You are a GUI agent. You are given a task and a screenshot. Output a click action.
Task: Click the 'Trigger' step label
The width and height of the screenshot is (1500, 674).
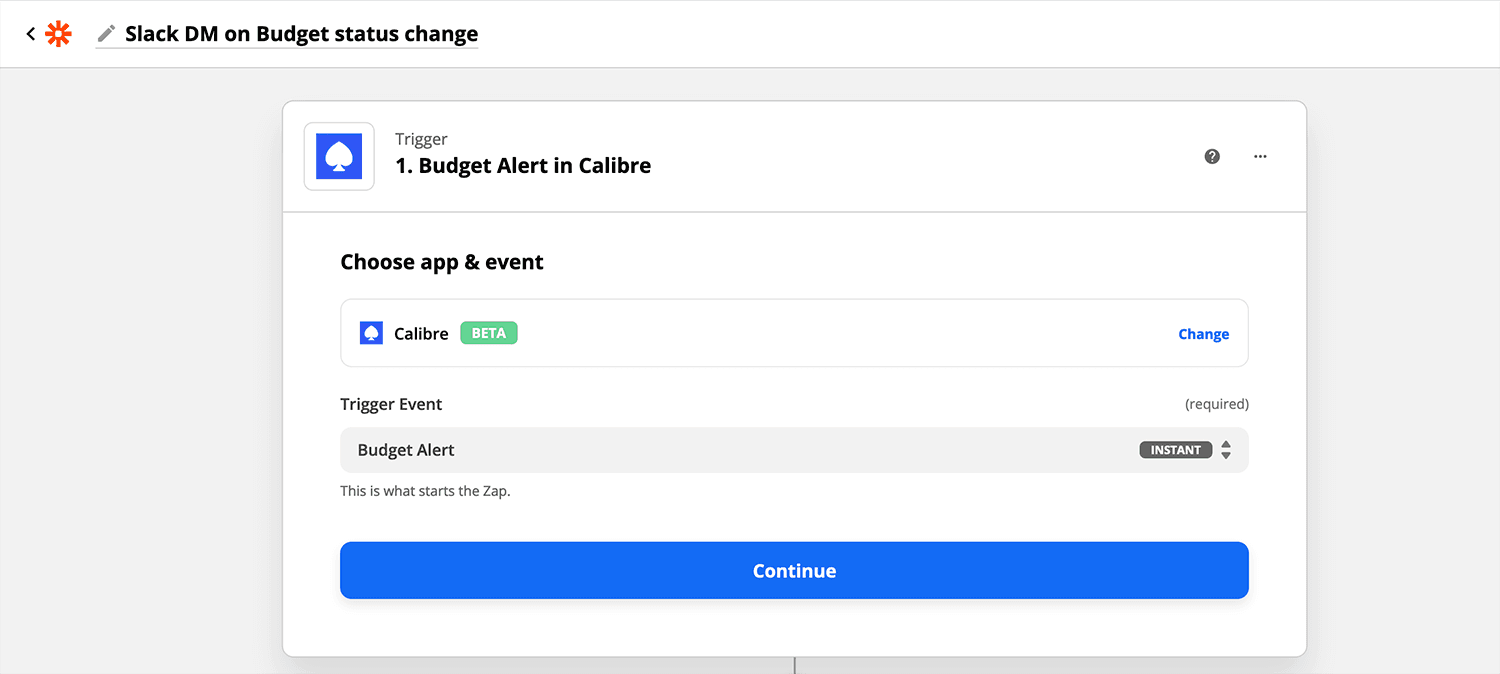click(x=421, y=139)
